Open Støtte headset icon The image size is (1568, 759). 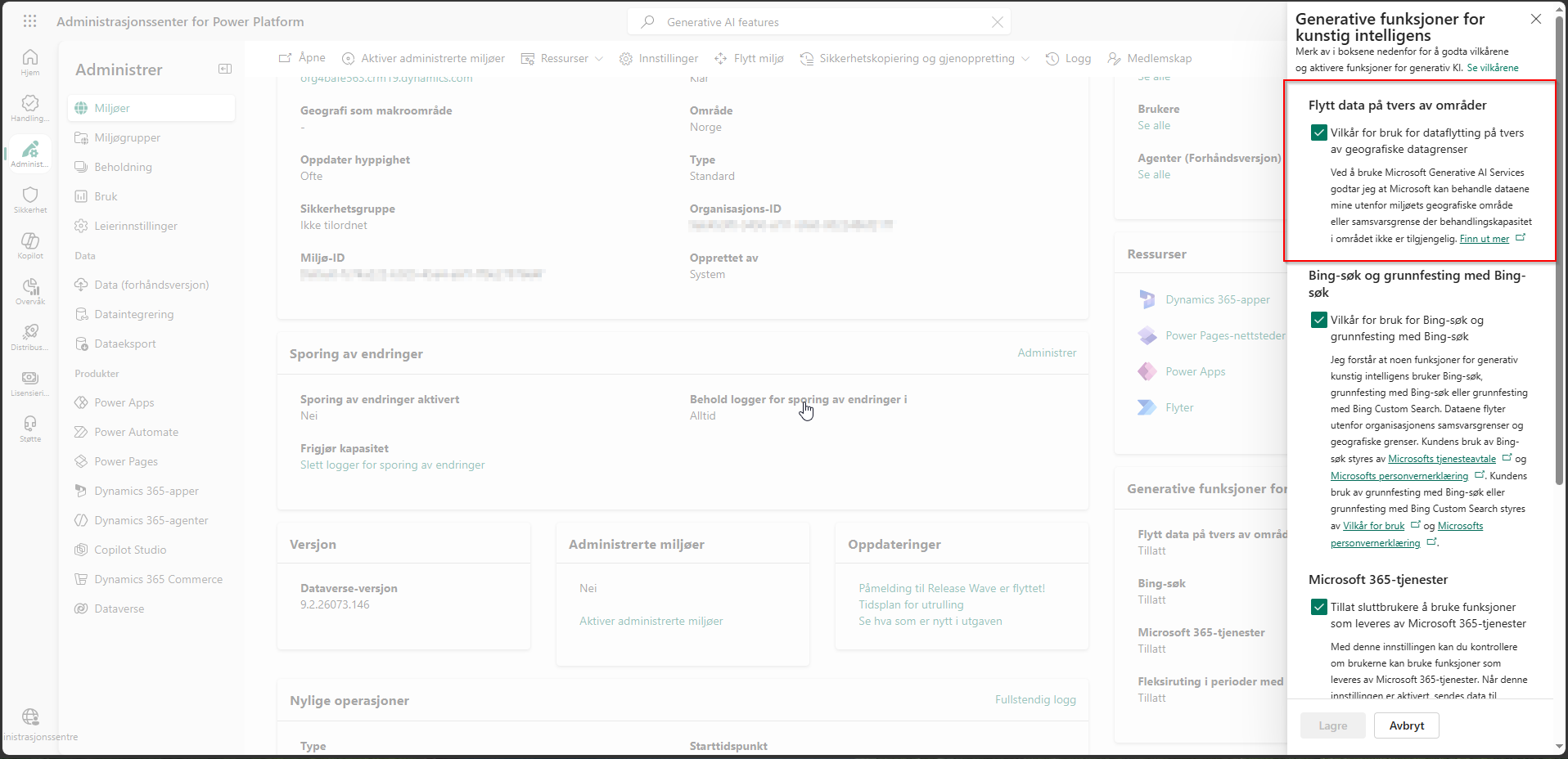(30, 429)
